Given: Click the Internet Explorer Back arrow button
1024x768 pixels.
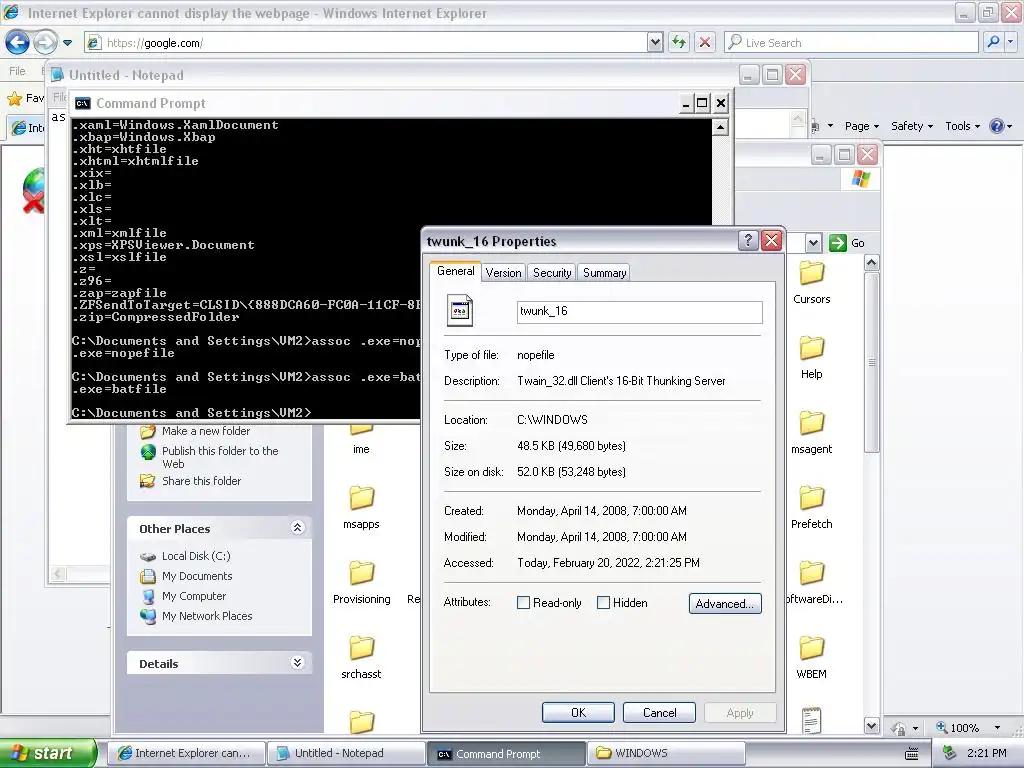Looking at the screenshot, I should 18,42.
